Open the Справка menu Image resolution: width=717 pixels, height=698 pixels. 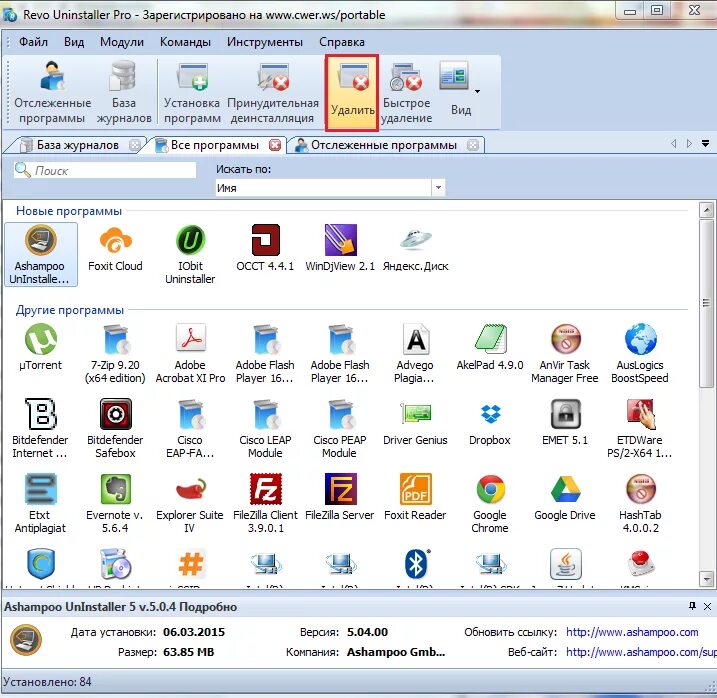(x=342, y=42)
